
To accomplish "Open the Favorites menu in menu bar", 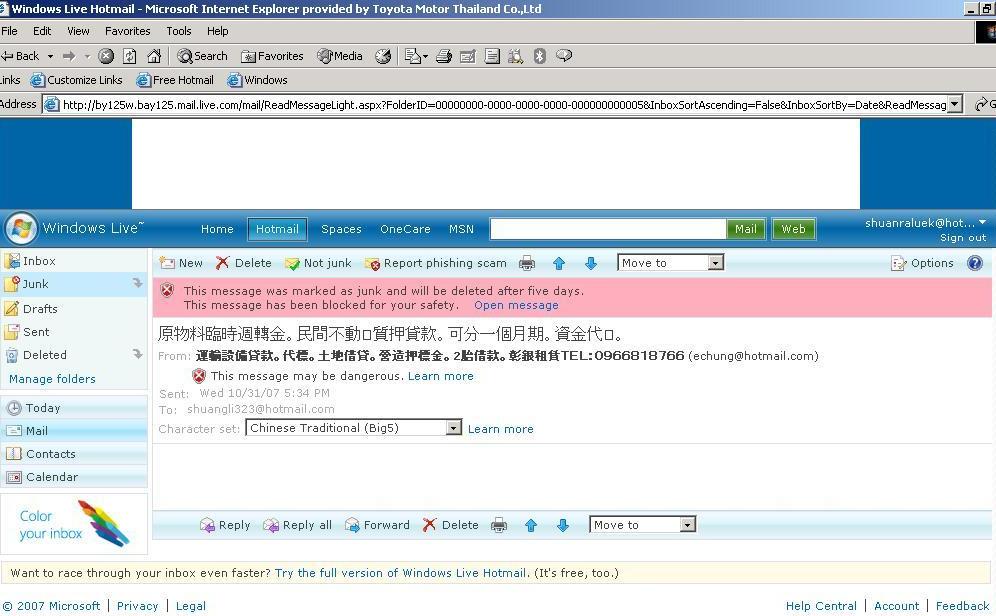I will tap(127, 31).
